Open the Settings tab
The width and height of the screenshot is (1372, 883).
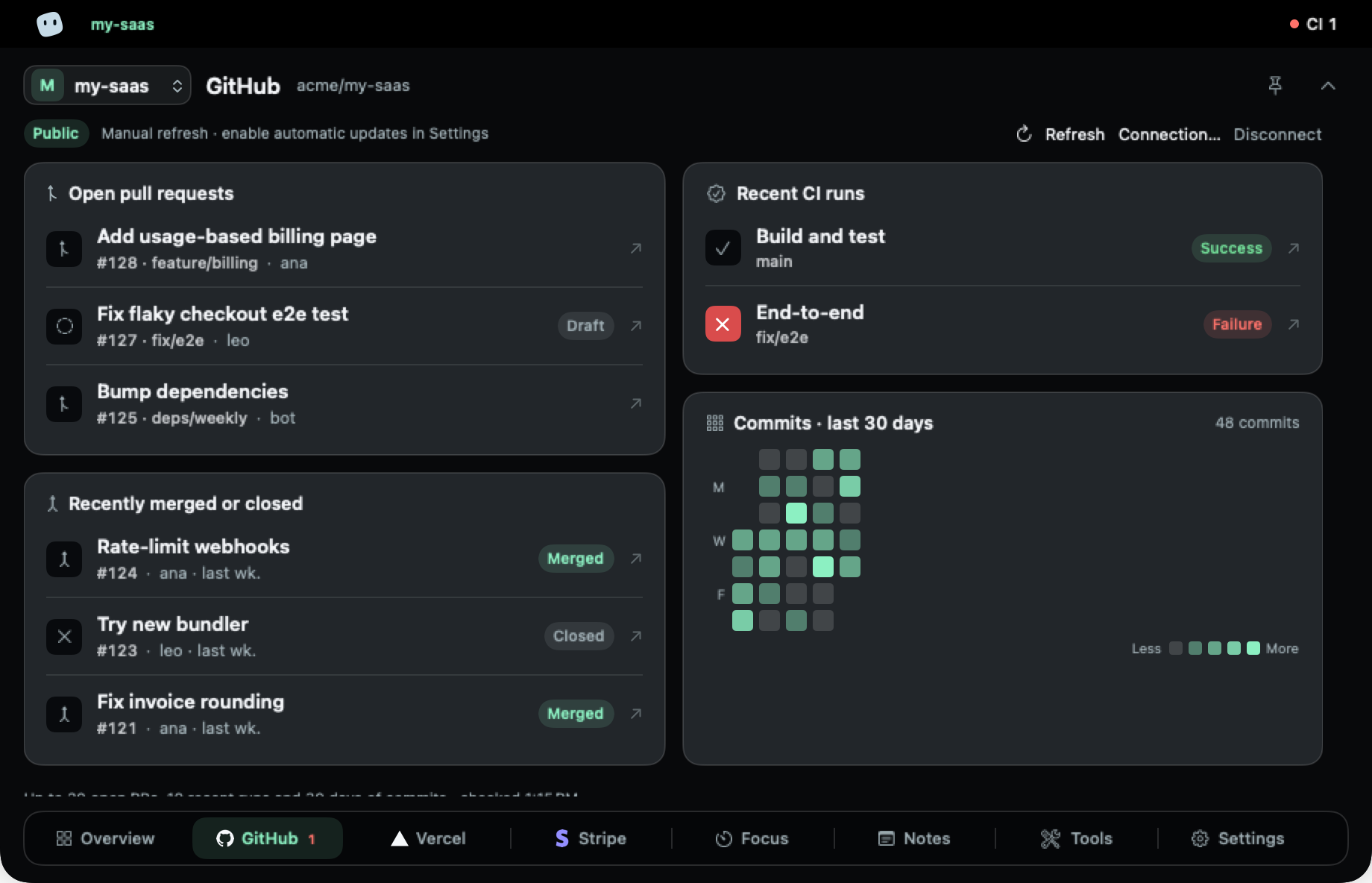pyautogui.click(x=1239, y=838)
